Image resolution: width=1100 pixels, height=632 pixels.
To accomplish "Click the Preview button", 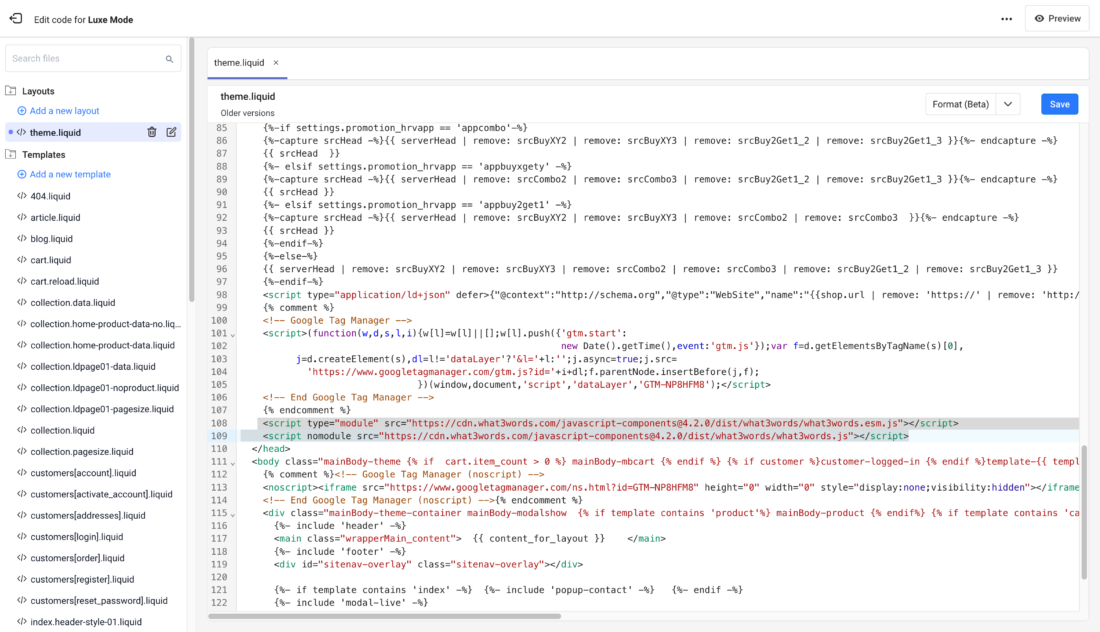I will (1057, 19).
